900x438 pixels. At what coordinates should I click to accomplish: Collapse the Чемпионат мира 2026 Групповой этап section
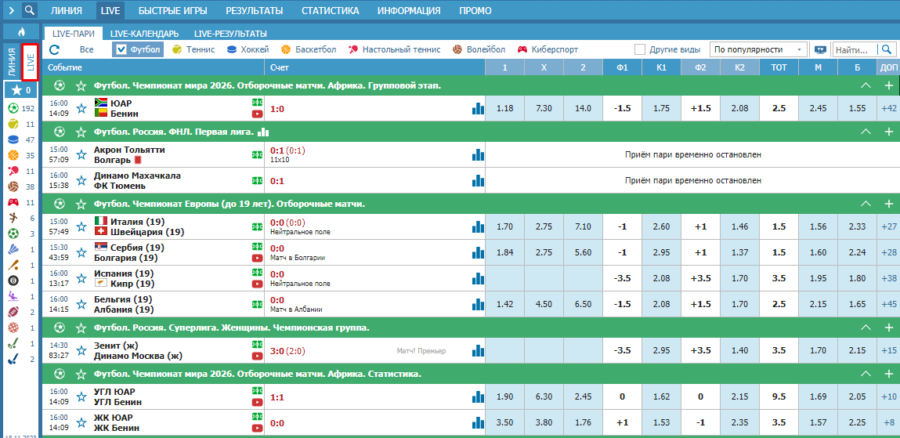866,85
